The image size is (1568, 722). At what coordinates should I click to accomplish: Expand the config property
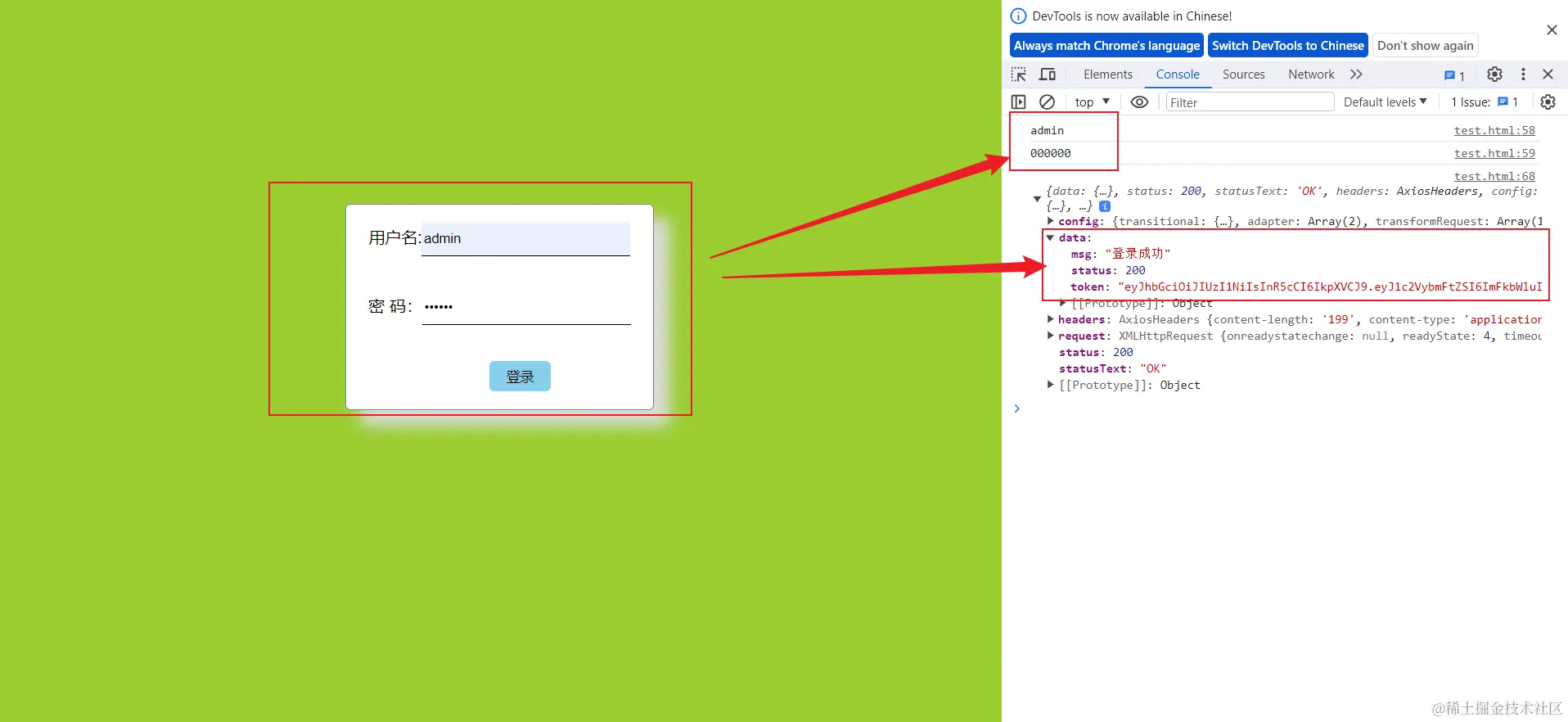(x=1051, y=221)
